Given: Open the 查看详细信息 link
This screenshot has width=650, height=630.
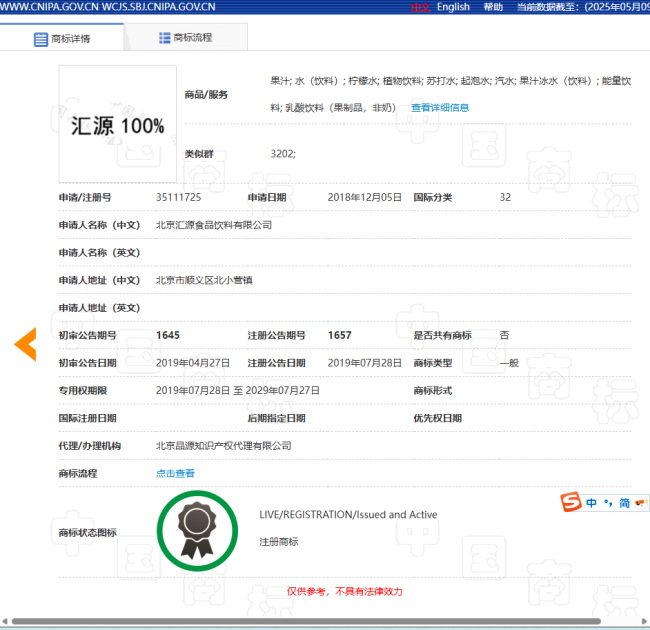Looking at the screenshot, I should tap(440, 108).
